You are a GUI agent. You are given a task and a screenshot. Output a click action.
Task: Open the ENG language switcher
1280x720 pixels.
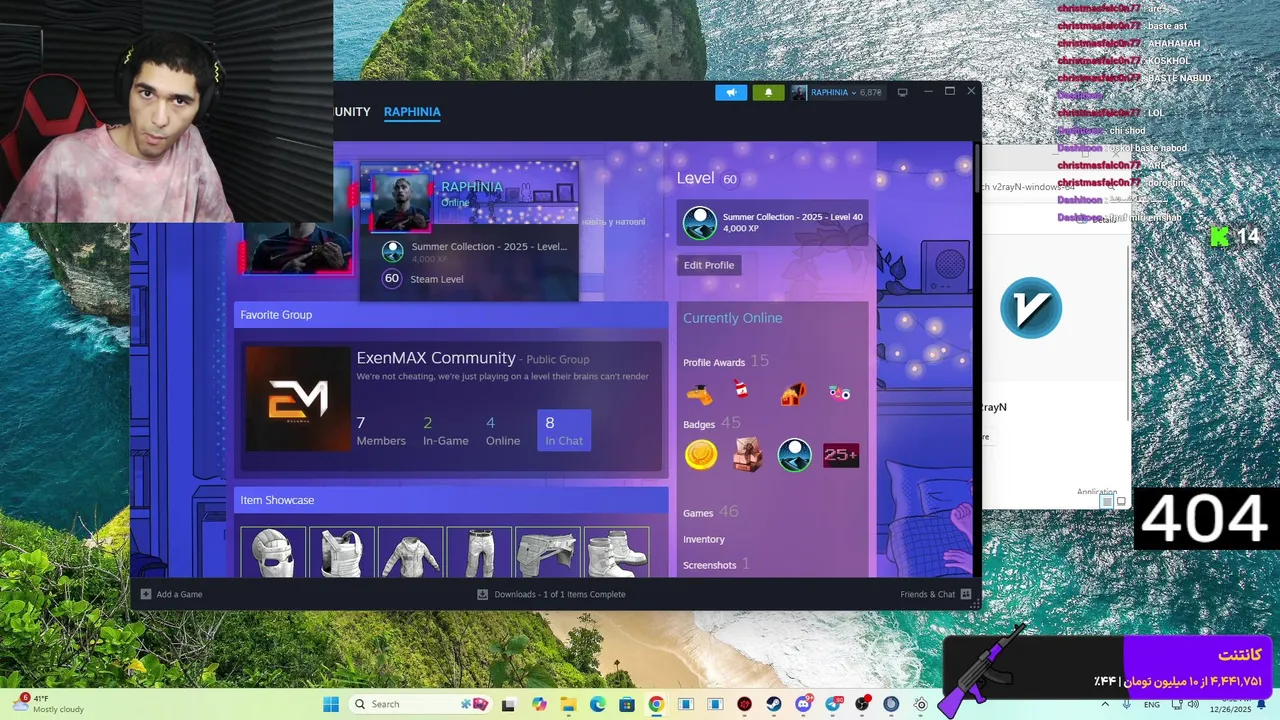click(x=1152, y=704)
